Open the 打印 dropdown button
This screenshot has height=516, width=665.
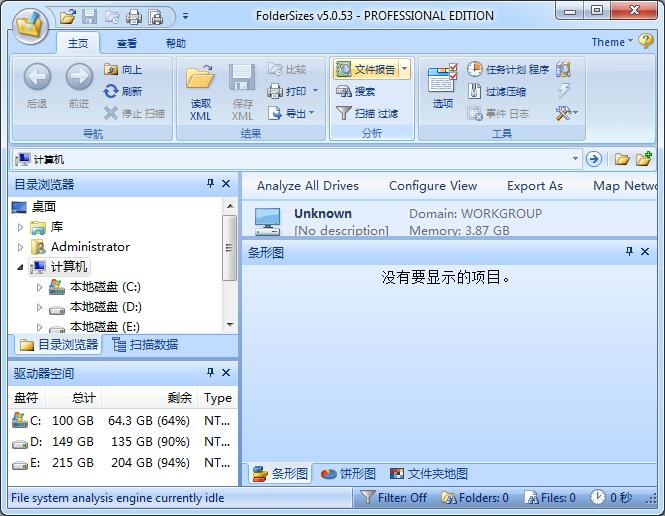point(293,91)
